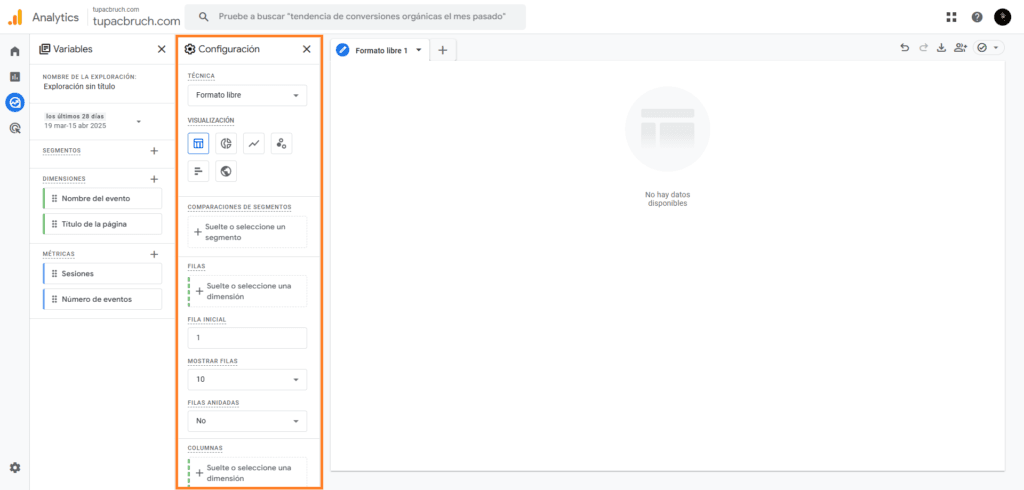The image size is (1024, 490).
Task: Open Admin settings gear in sidebar
Action: pyautogui.click(x=15, y=467)
